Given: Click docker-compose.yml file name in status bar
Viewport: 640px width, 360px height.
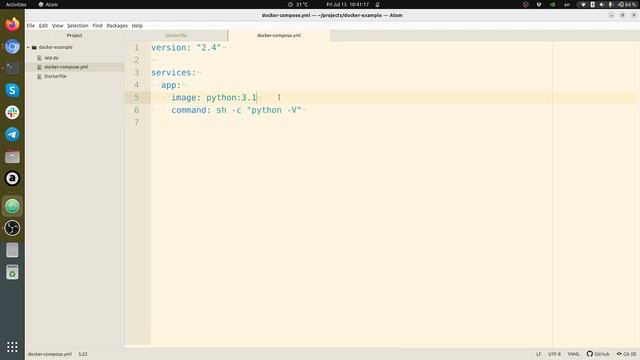Looking at the screenshot, I should point(49,354).
